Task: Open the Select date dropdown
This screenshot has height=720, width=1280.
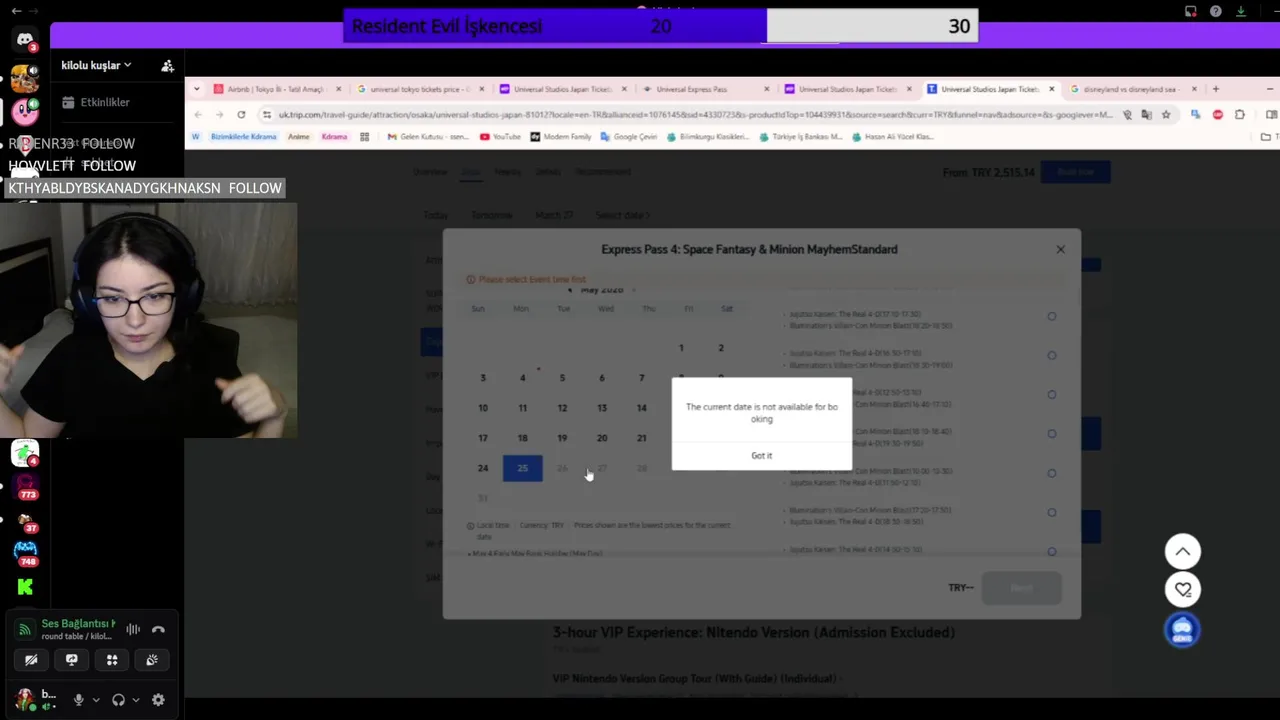Action: 622,215
